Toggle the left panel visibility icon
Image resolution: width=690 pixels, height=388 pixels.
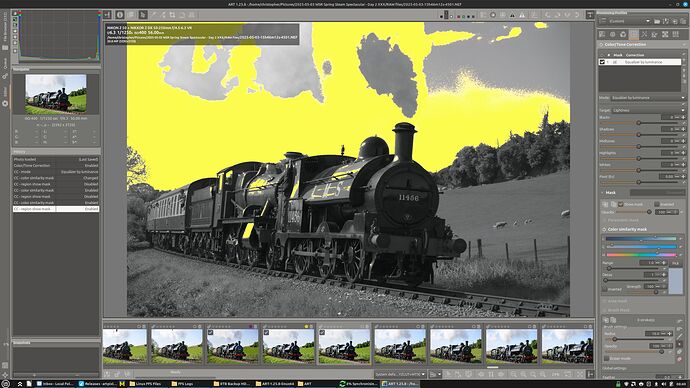(x=107, y=15)
